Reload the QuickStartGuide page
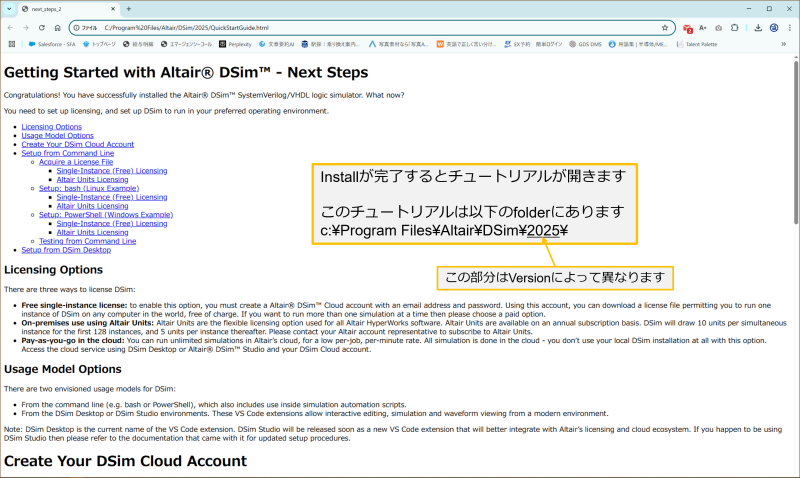800x478 pixels. [41, 28]
